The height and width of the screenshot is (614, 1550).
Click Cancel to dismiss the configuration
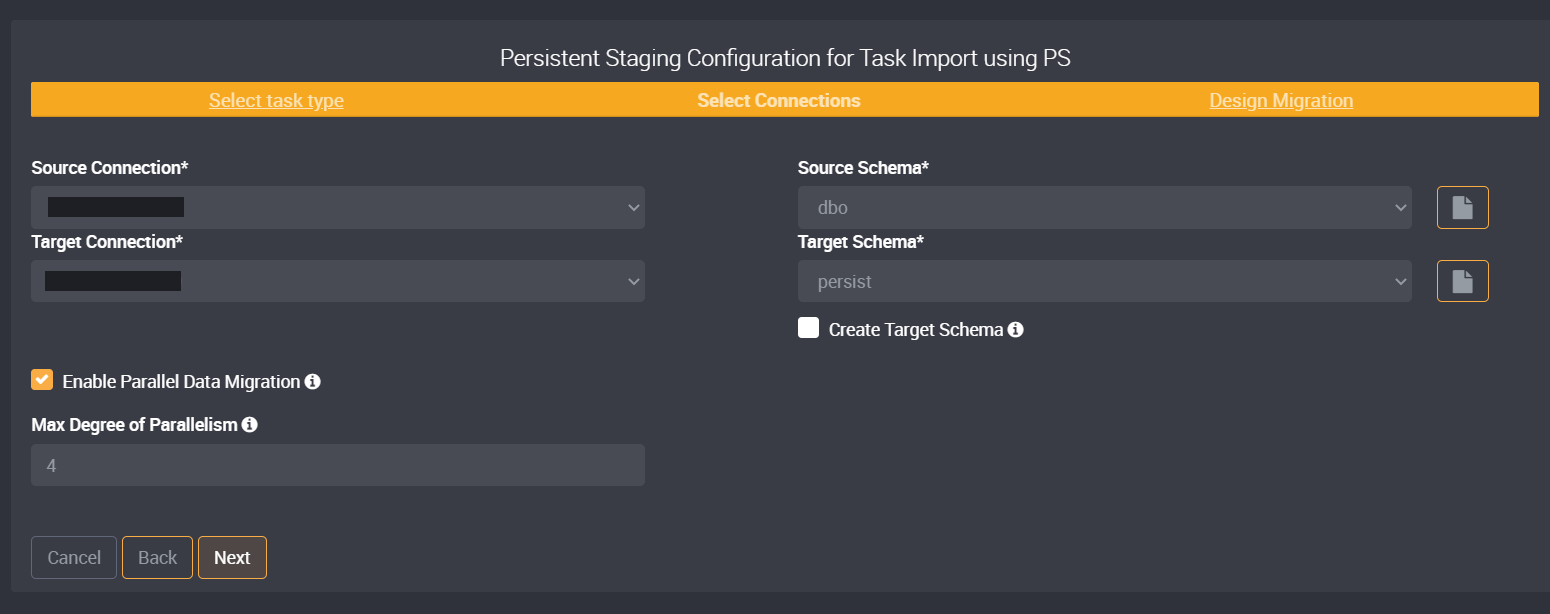[x=73, y=557]
